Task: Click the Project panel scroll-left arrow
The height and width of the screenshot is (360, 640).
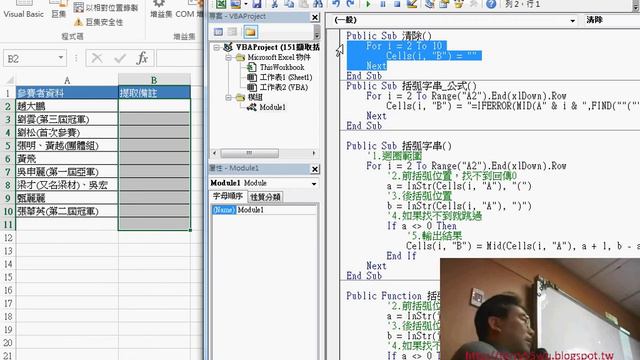Action: tap(215, 153)
